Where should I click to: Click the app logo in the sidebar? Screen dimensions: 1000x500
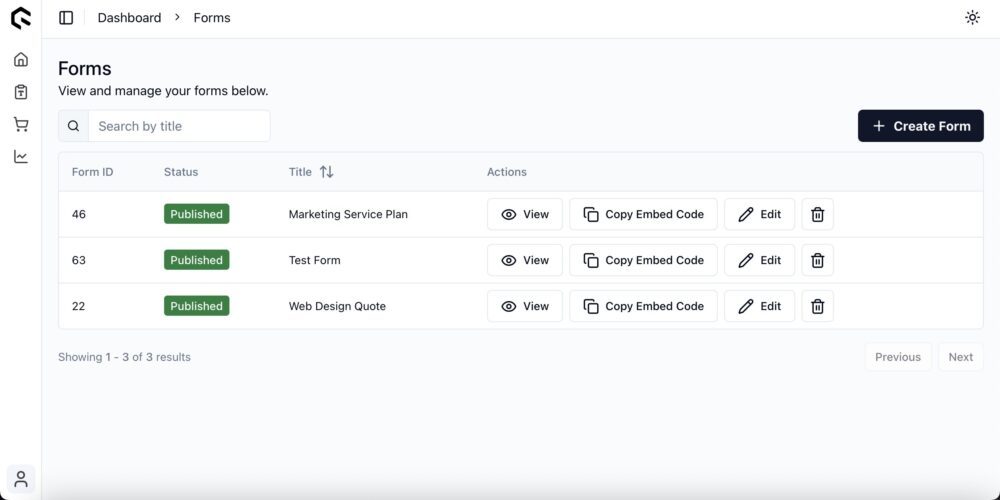click(20, 18)
